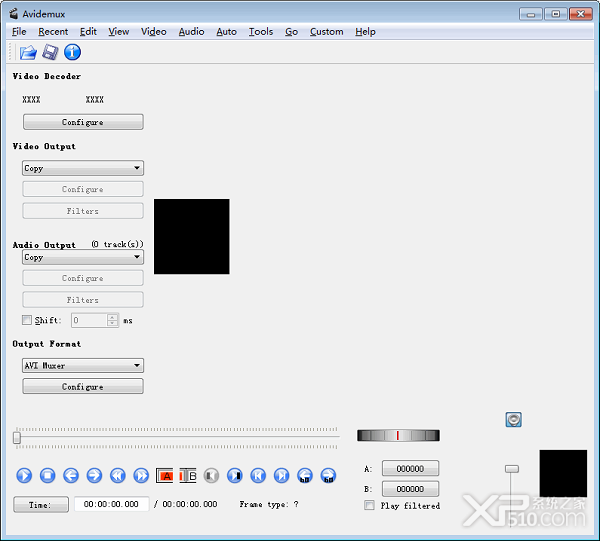Go to the next frame
The width and height of the screenshot is (600, 541).
coord(94,476)
